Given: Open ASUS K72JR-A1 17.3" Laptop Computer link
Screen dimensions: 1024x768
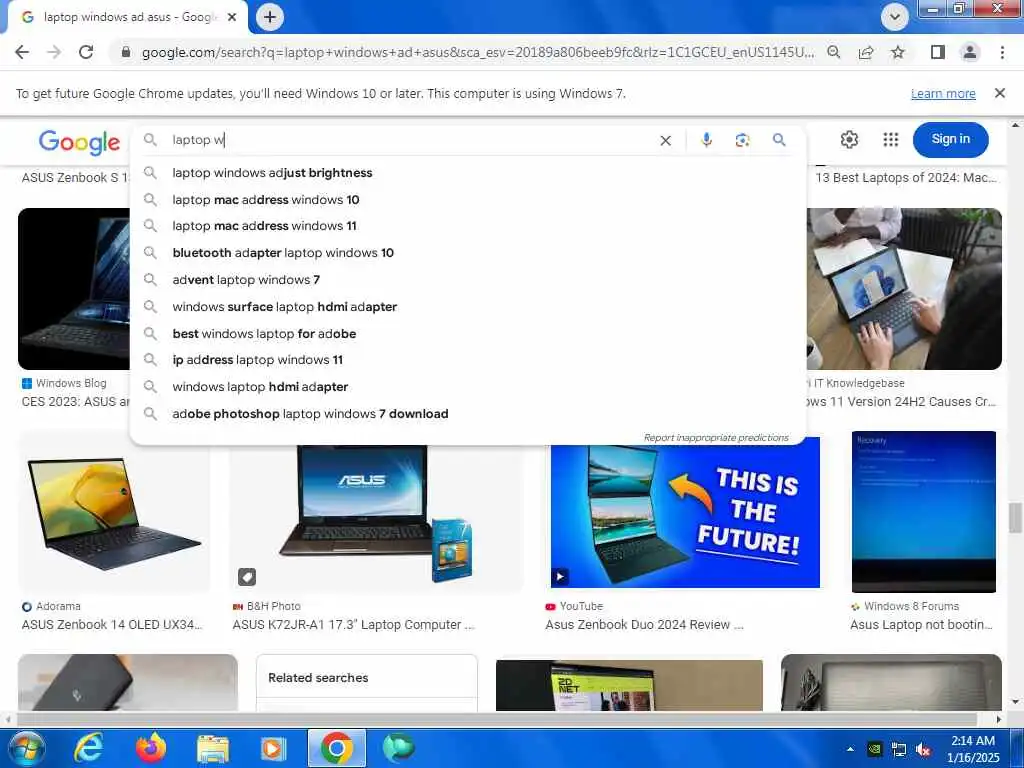Looking at the screenshot, I should (x=353, y=625).
